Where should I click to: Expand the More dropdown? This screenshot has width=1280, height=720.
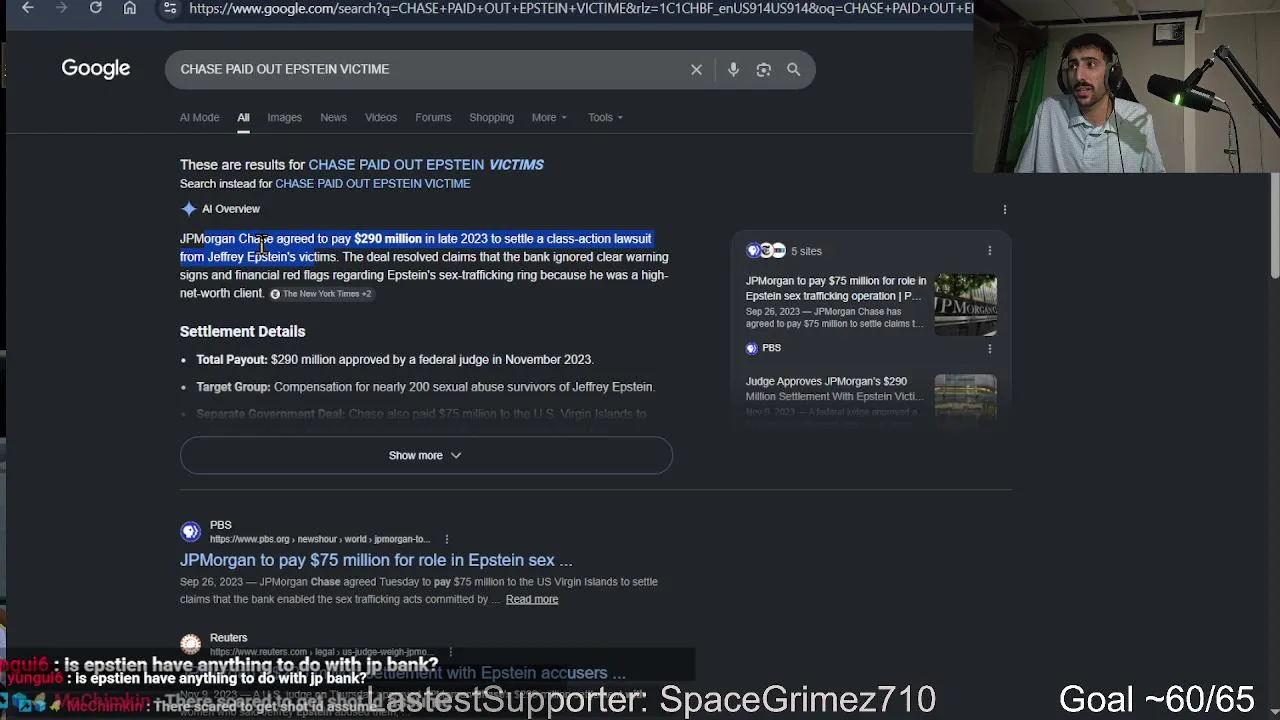coord(549,117)
